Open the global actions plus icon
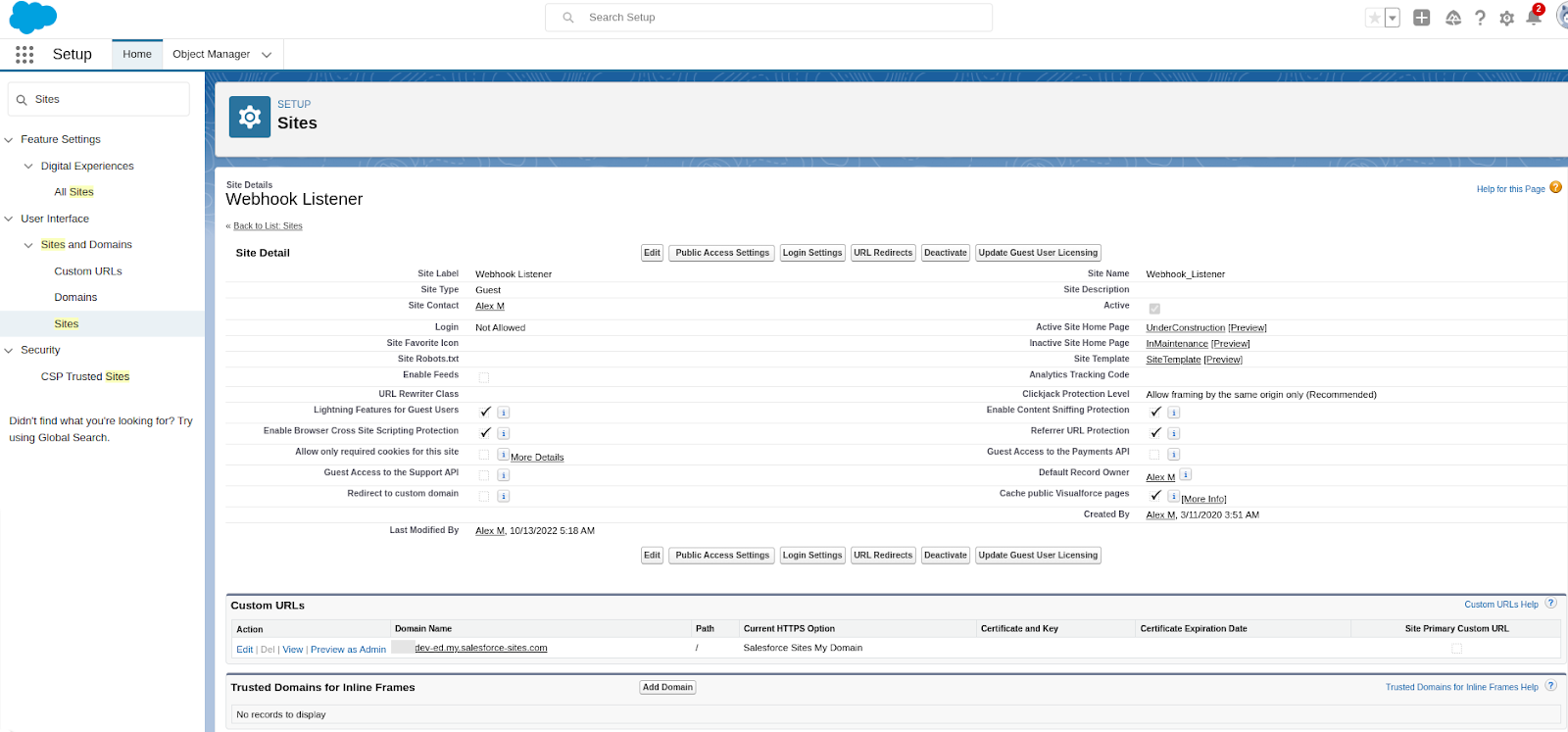The width and height of the screenshot is (1568, 732). (x=1422, y=18)
